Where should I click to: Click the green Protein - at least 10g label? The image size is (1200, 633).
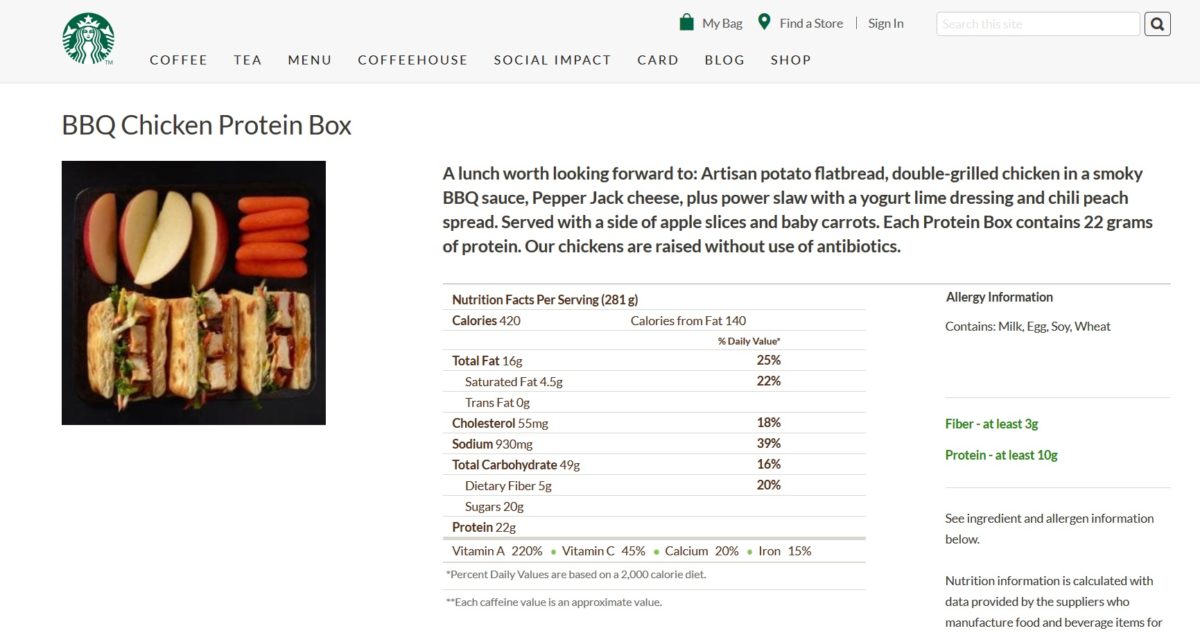click(x=1001, y=455)
